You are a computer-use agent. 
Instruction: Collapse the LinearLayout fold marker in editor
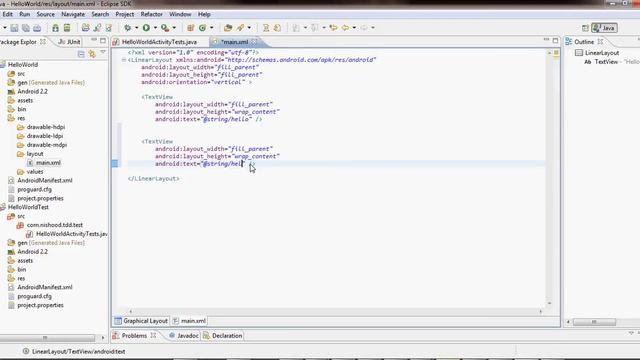[x=124, y=60]
